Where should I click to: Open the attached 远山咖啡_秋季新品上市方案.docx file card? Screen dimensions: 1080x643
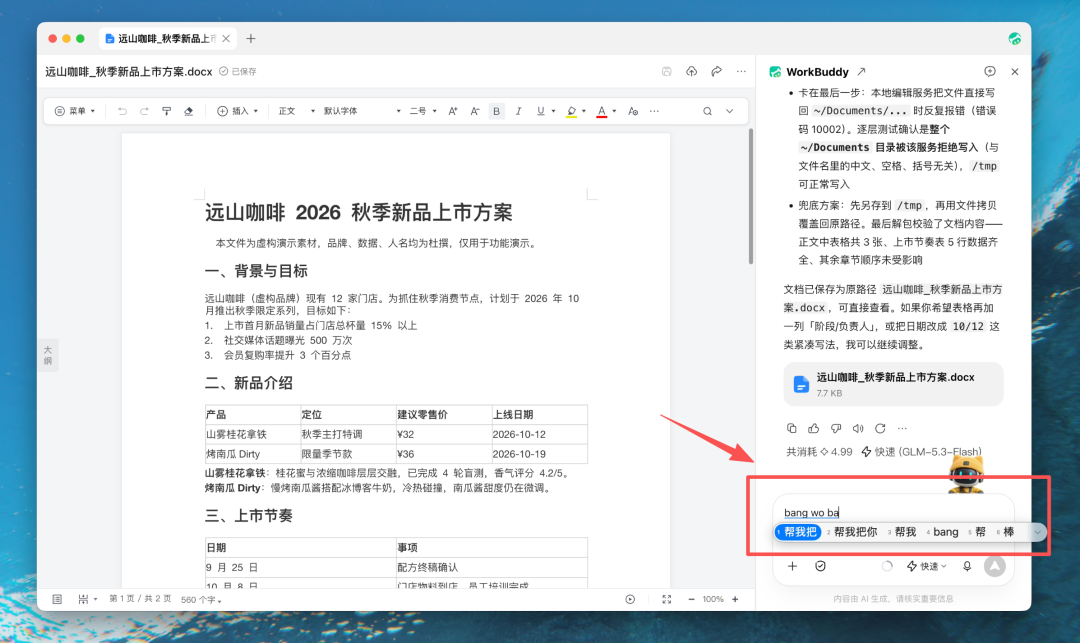coord(893,384)
